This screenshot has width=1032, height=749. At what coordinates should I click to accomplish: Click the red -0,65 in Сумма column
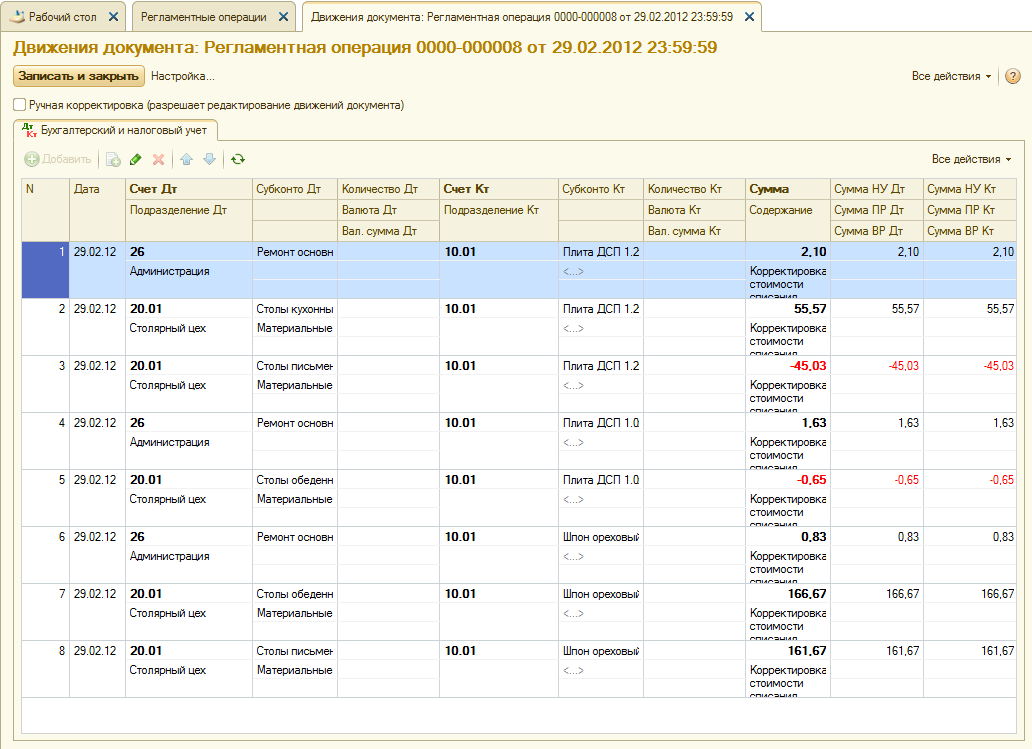point(811,480)
